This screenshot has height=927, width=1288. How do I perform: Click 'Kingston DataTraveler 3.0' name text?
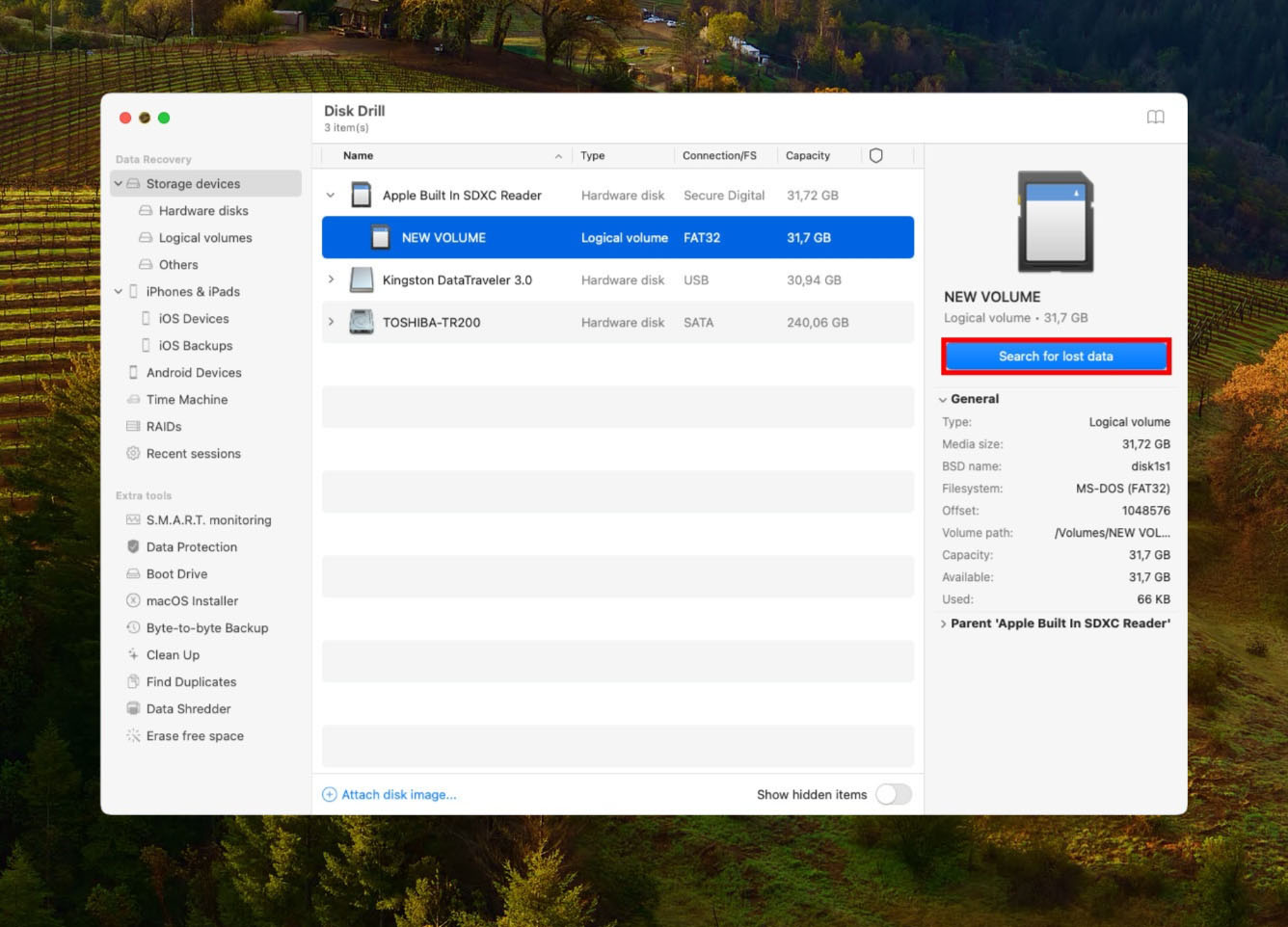457,280
